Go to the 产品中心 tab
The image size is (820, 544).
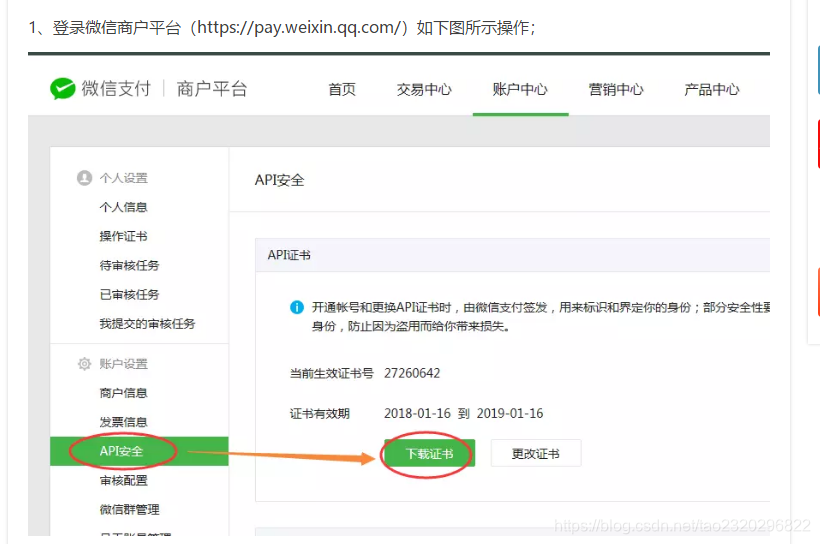pyautogui.click(x=712, y=89)
